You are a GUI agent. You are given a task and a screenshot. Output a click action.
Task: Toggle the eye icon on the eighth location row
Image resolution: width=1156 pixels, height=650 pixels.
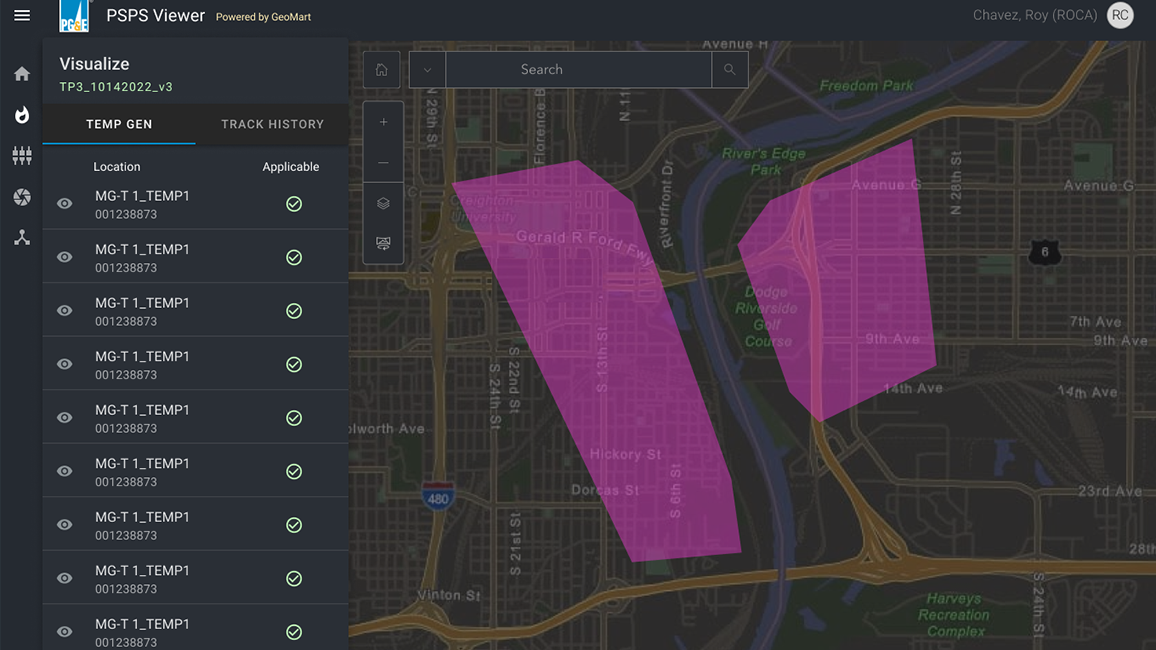(65, 579)
